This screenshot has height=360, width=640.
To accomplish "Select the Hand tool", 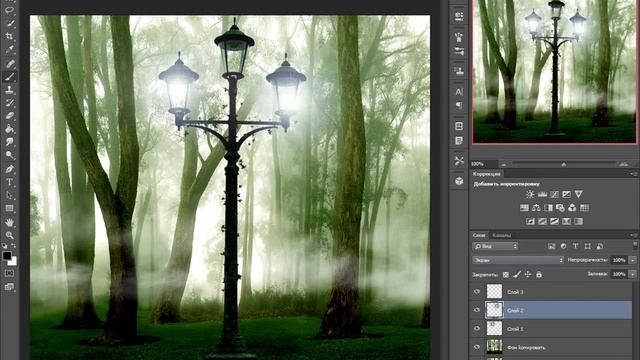I will 9,222.
